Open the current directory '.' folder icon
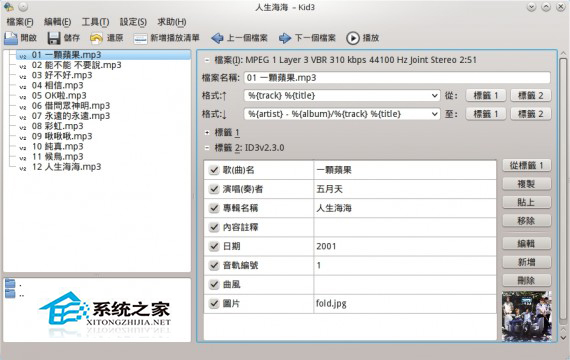Screen dimensions: 570x360 pos(10,283)
